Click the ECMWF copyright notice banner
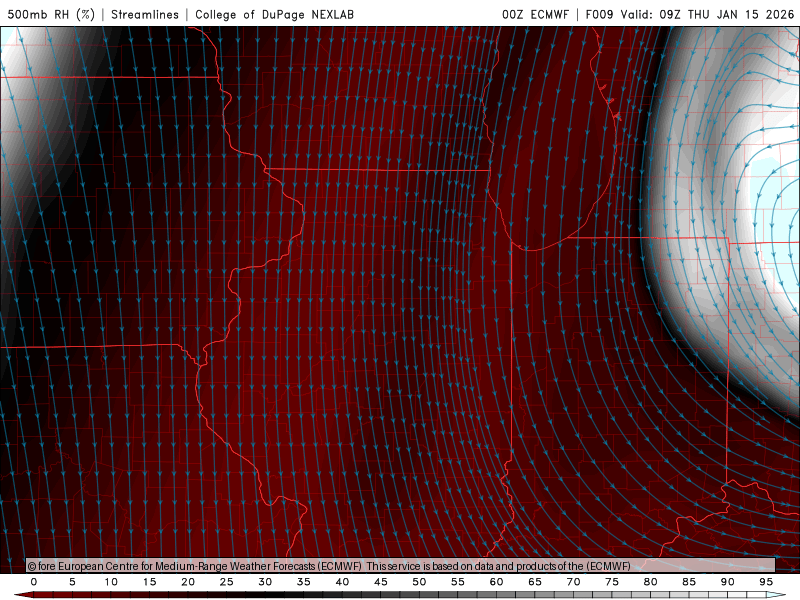800x600 pixels. [401, 566]
